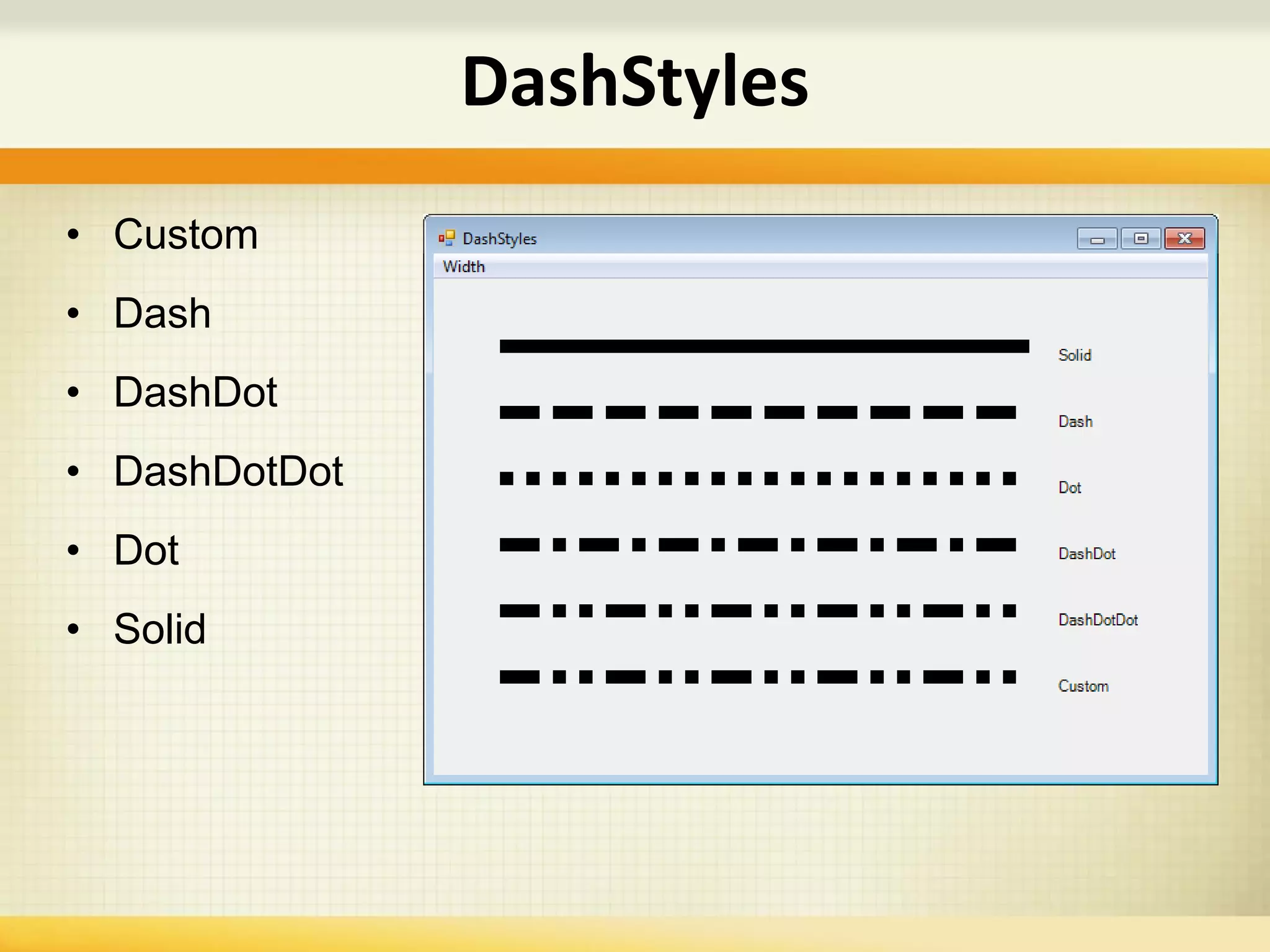Click the Dash bullet item
This screenshot has height=952, width=1270.
[162, 313]
